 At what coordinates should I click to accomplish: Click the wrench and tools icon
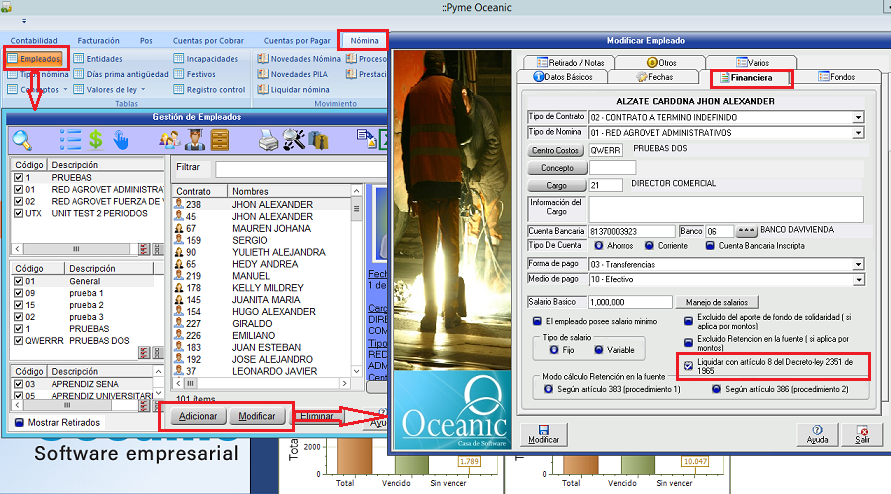click(x=294, y=140)
